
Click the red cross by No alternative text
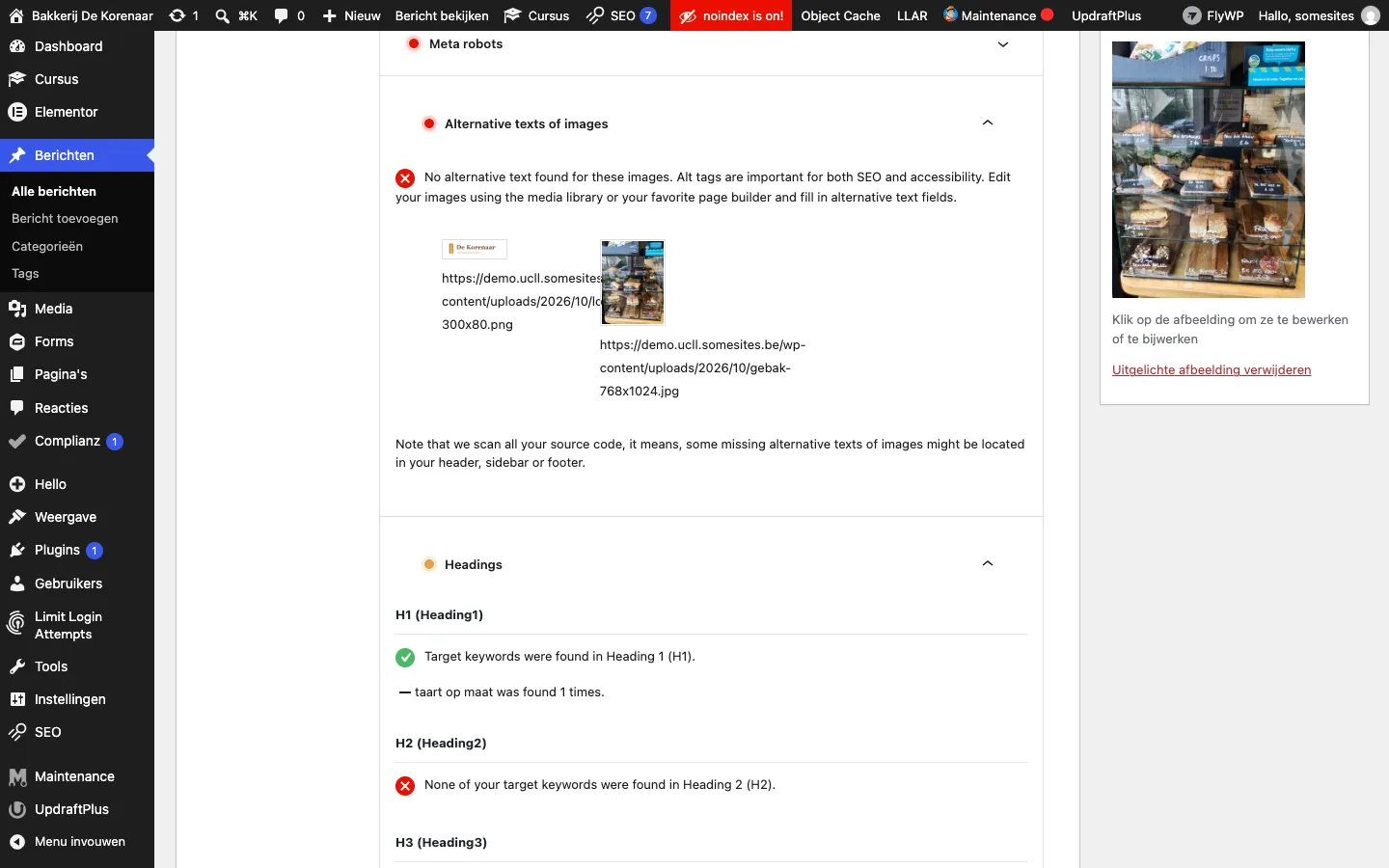coord(405,178)
